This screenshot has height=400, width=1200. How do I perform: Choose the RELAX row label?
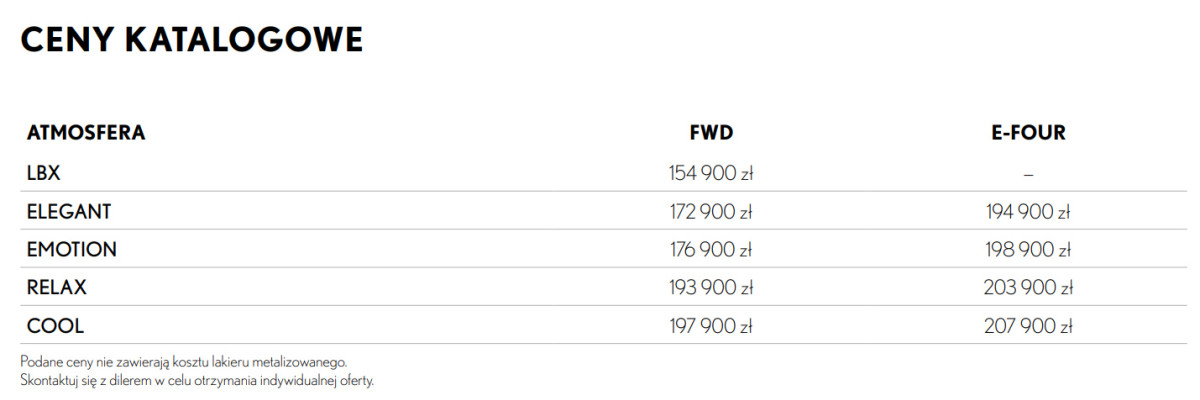coord(57,287)
